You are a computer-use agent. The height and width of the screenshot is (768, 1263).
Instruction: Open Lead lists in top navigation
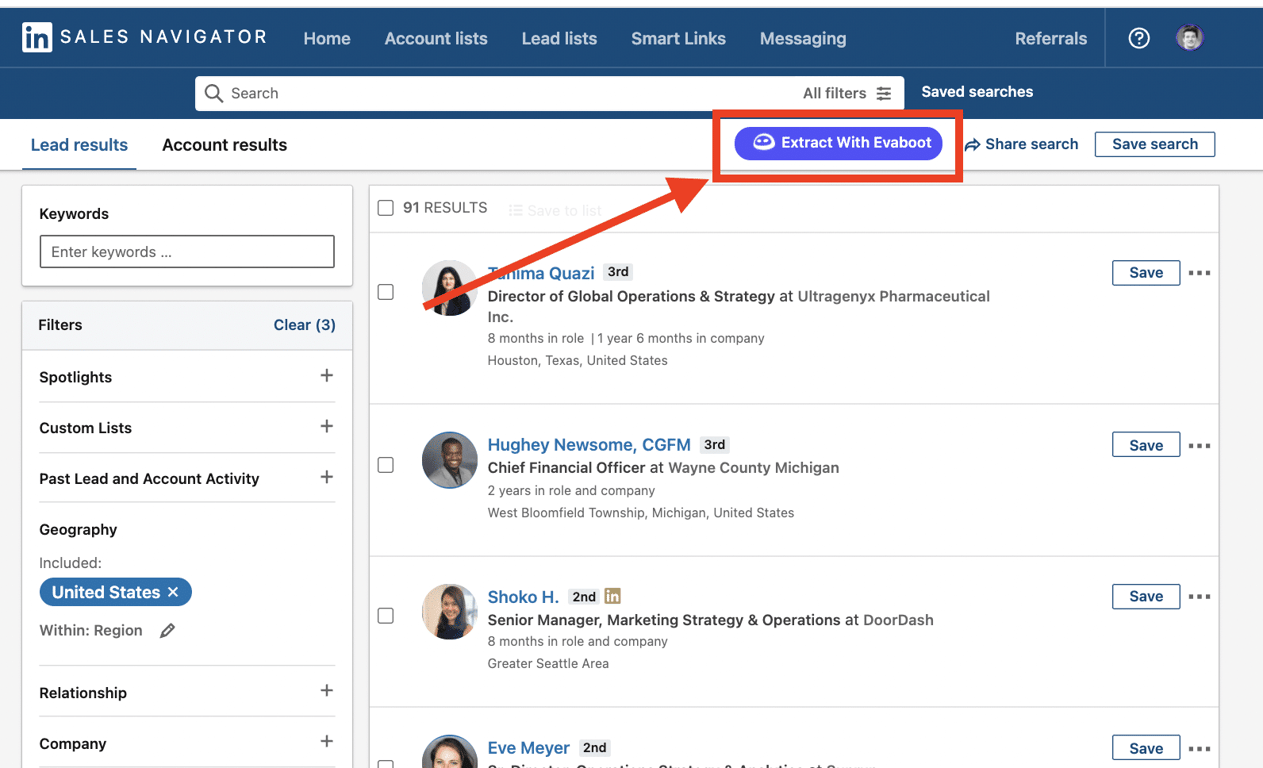click(559, 39)
